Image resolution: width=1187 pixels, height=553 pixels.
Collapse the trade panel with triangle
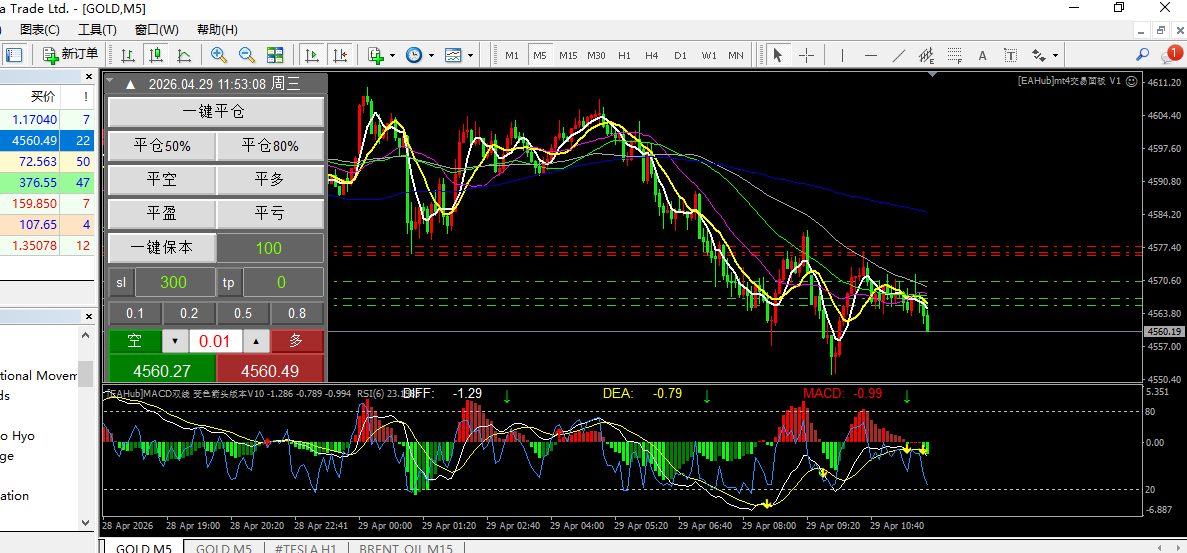pos(130,85)
